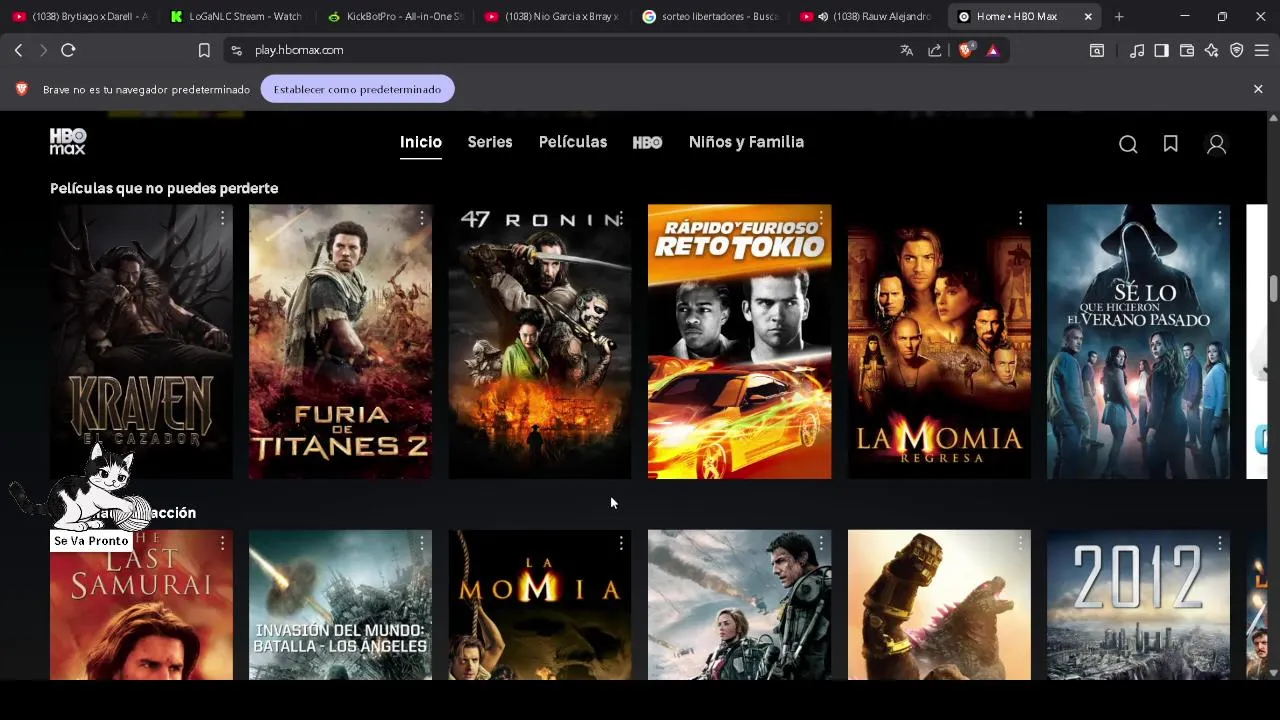Switch to Brytiago x Darell YouTube tab
Viewport: 1280px width, 720px height.
click(x=80, y=16)
